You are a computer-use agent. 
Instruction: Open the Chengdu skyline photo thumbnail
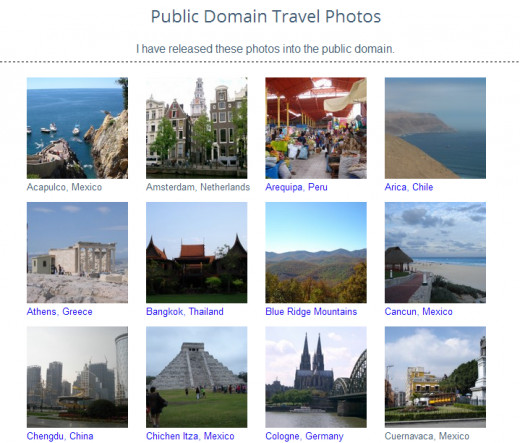77,377
